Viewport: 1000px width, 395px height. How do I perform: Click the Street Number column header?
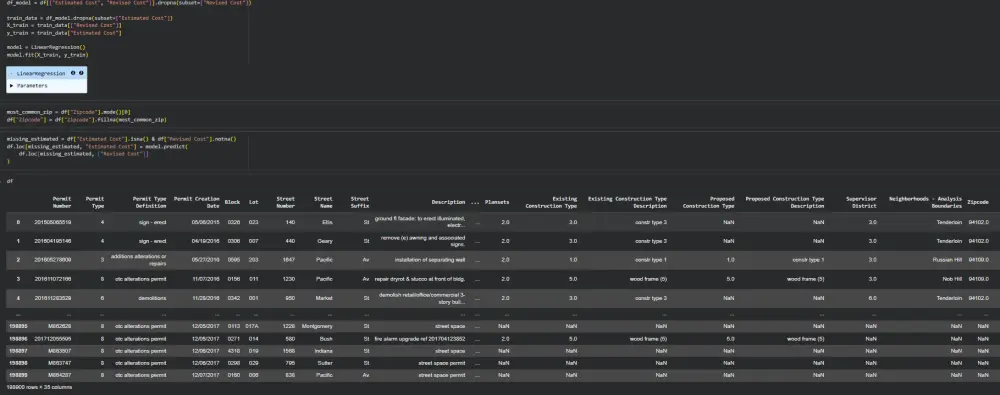point(285,202)
